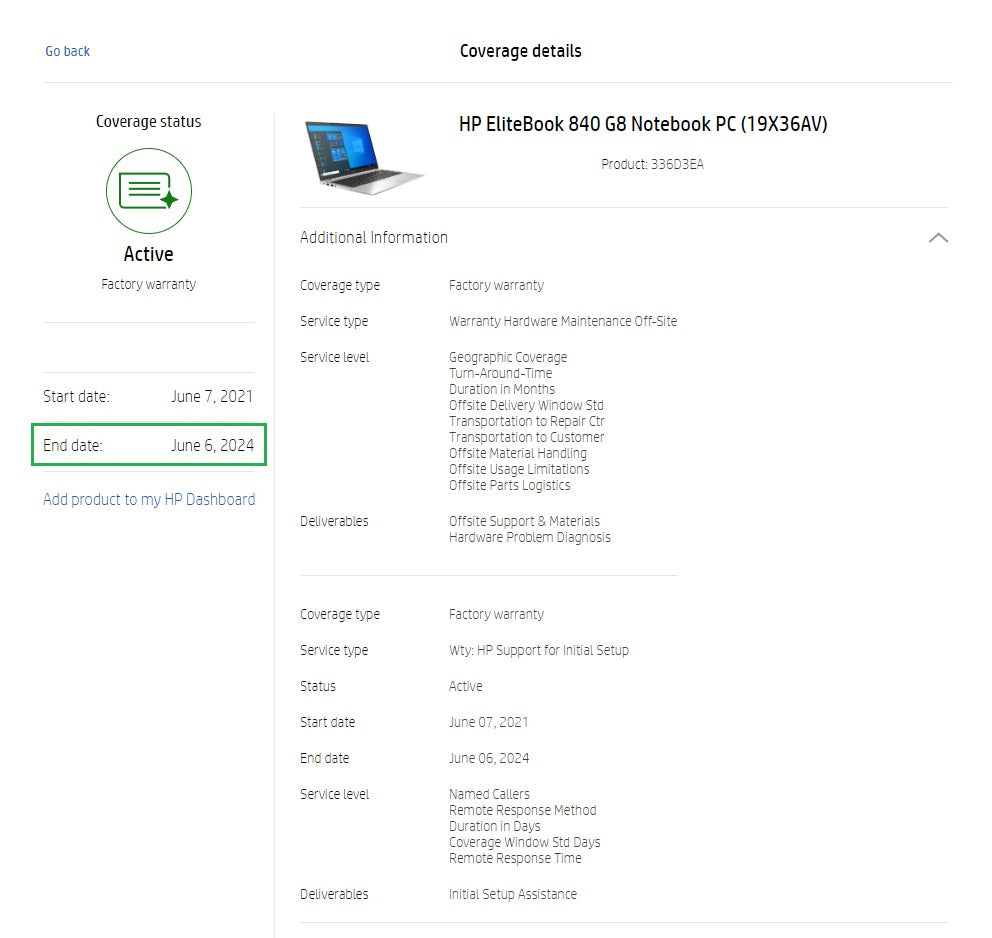Click Transportation to Customer entry
Viewport: 992px width, 938px height.
[526, 437]
